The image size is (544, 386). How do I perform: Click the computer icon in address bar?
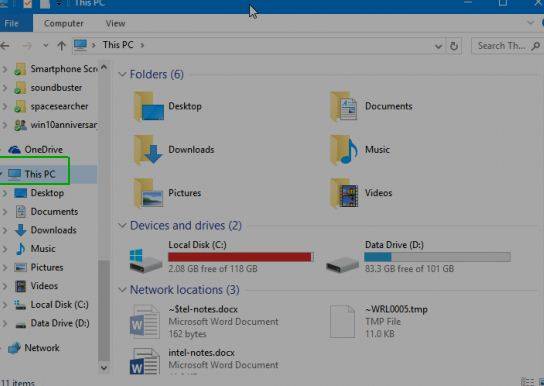tap(80, 45)
